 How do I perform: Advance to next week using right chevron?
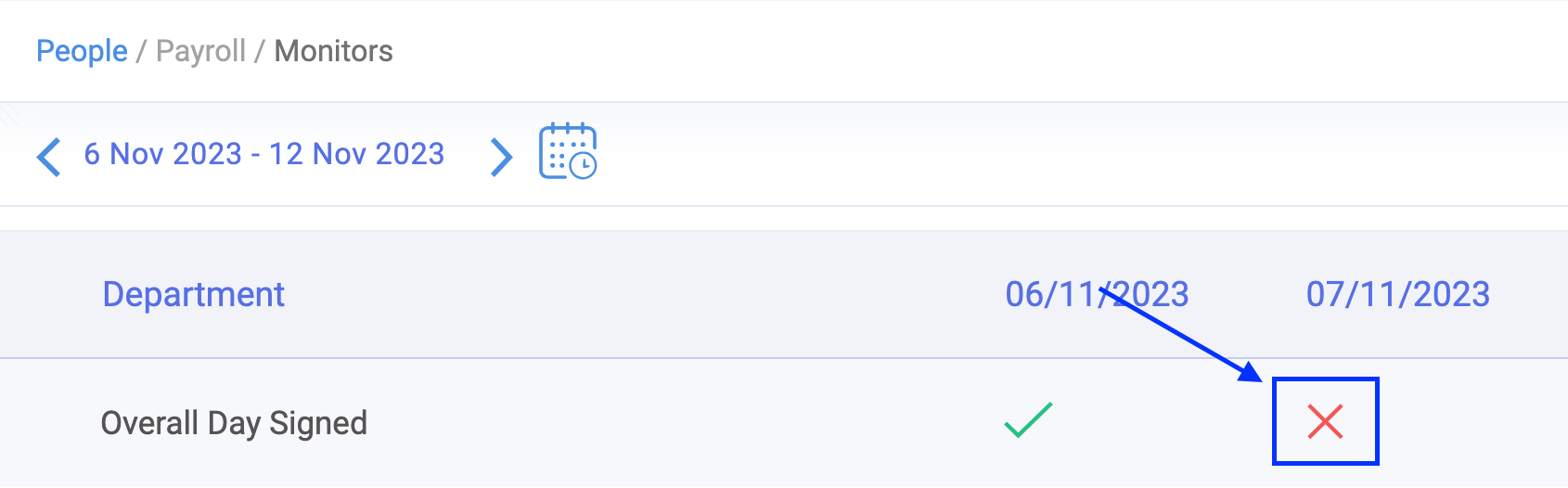click(501, 157)
